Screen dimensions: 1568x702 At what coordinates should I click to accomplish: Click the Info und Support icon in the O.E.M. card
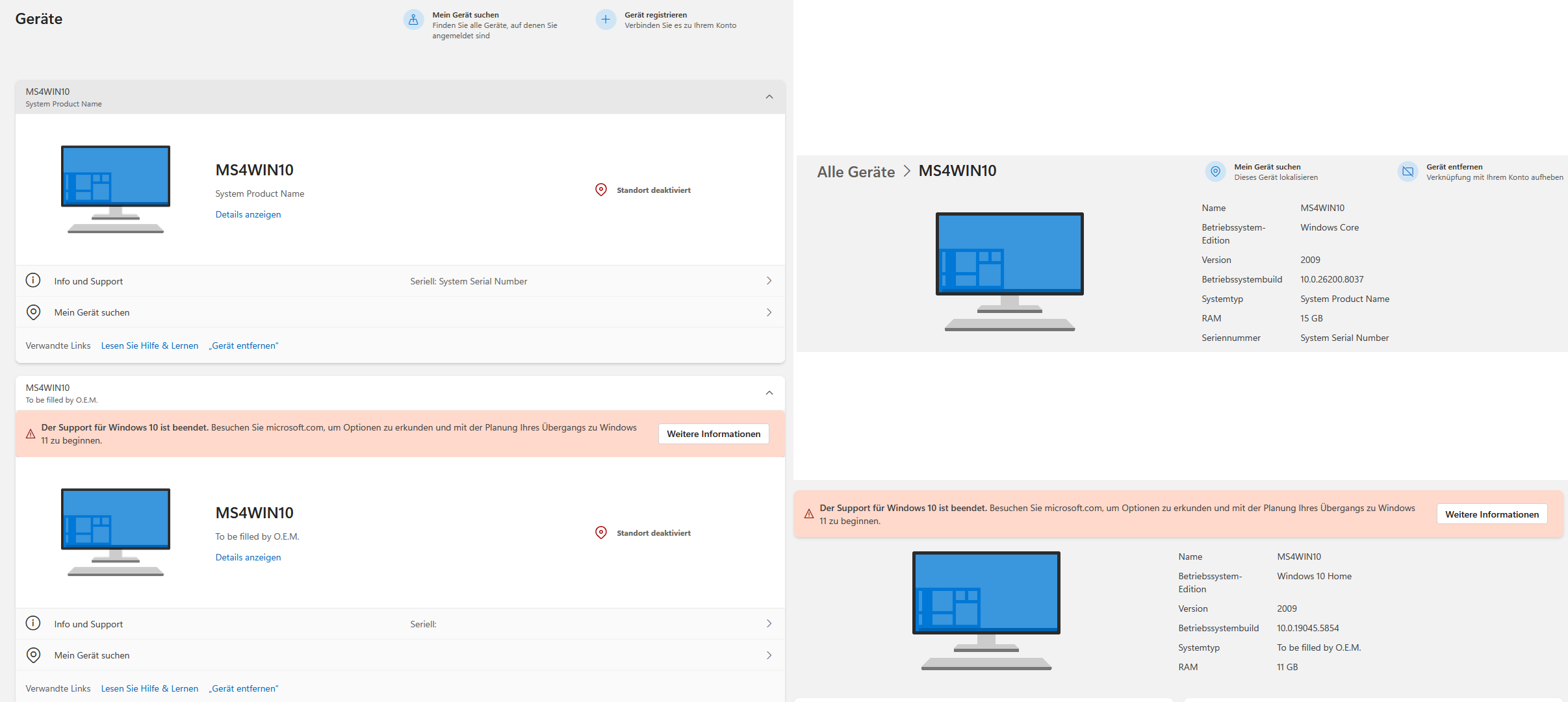(x=33, y=623)
